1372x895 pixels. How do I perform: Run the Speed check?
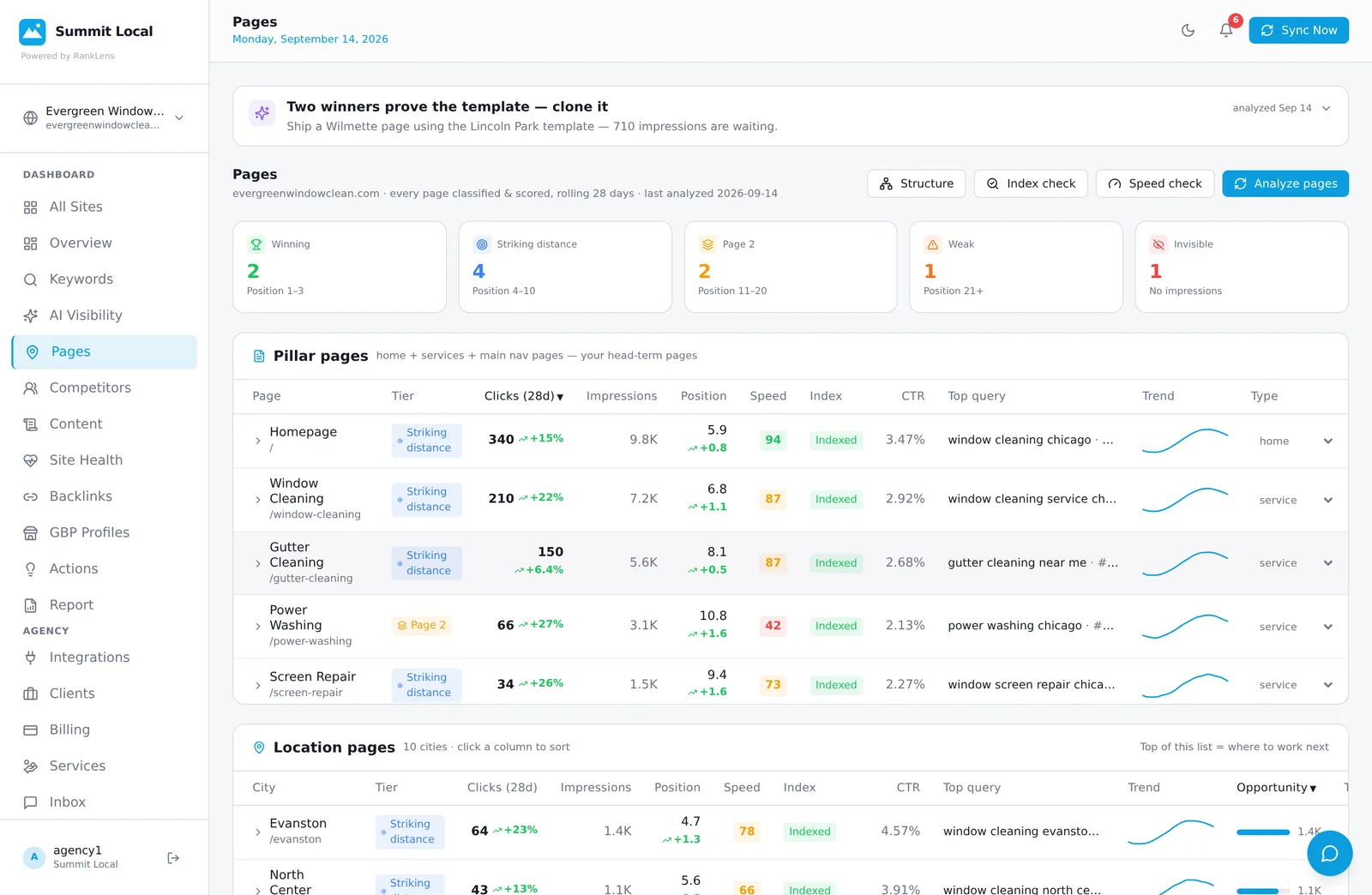[x=1154, y=183]
